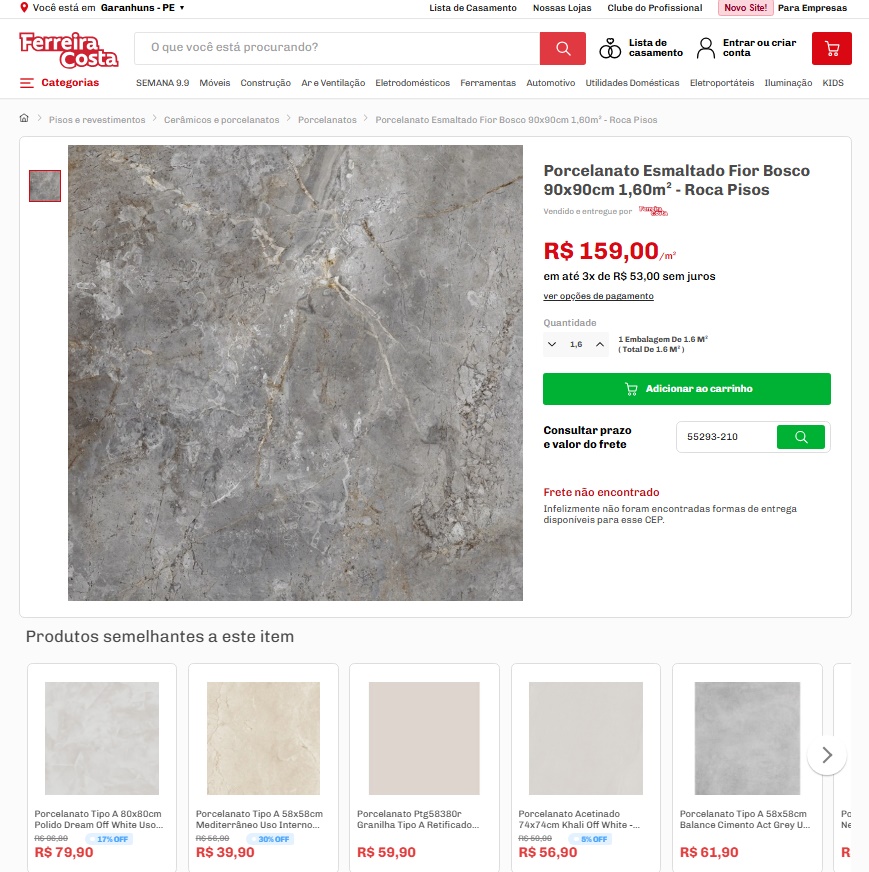Click the CEP input field
Image resolution: width=869 pixels, height=872 pixels.
coord(727,437)
